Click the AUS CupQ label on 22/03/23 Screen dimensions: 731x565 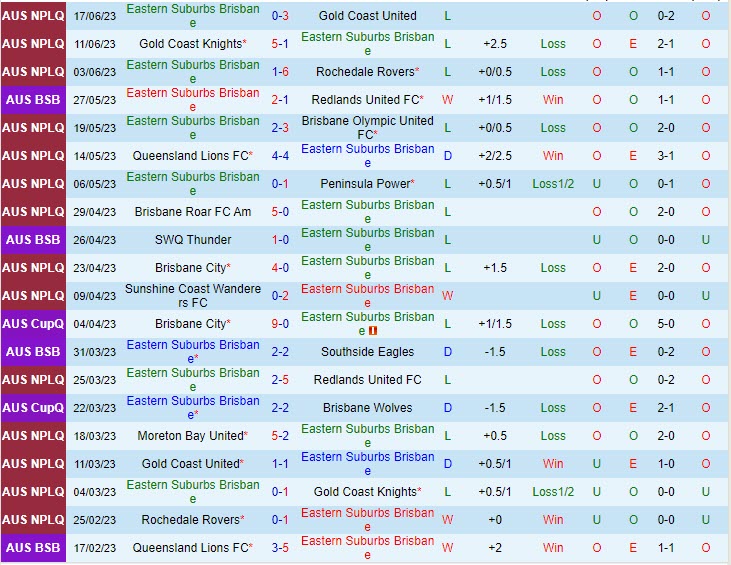click(33, 407)
